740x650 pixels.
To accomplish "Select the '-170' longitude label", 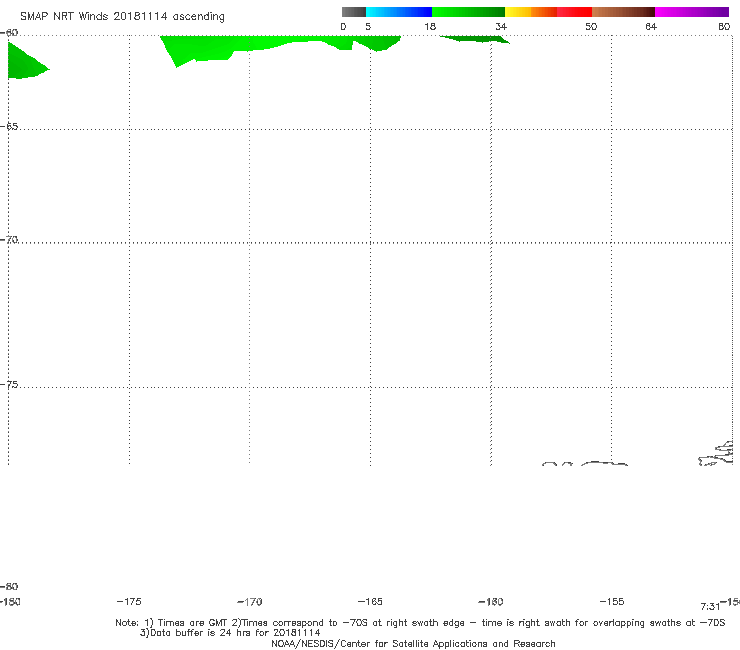I will click(x=250, y=601).
